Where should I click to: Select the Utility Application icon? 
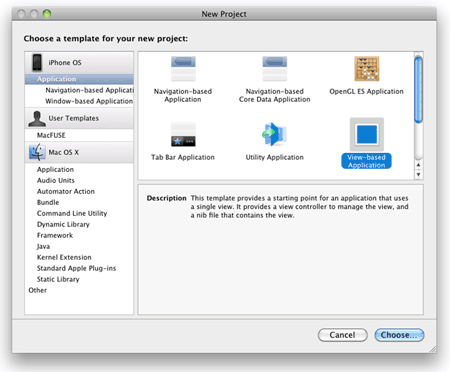click(274, 134)
